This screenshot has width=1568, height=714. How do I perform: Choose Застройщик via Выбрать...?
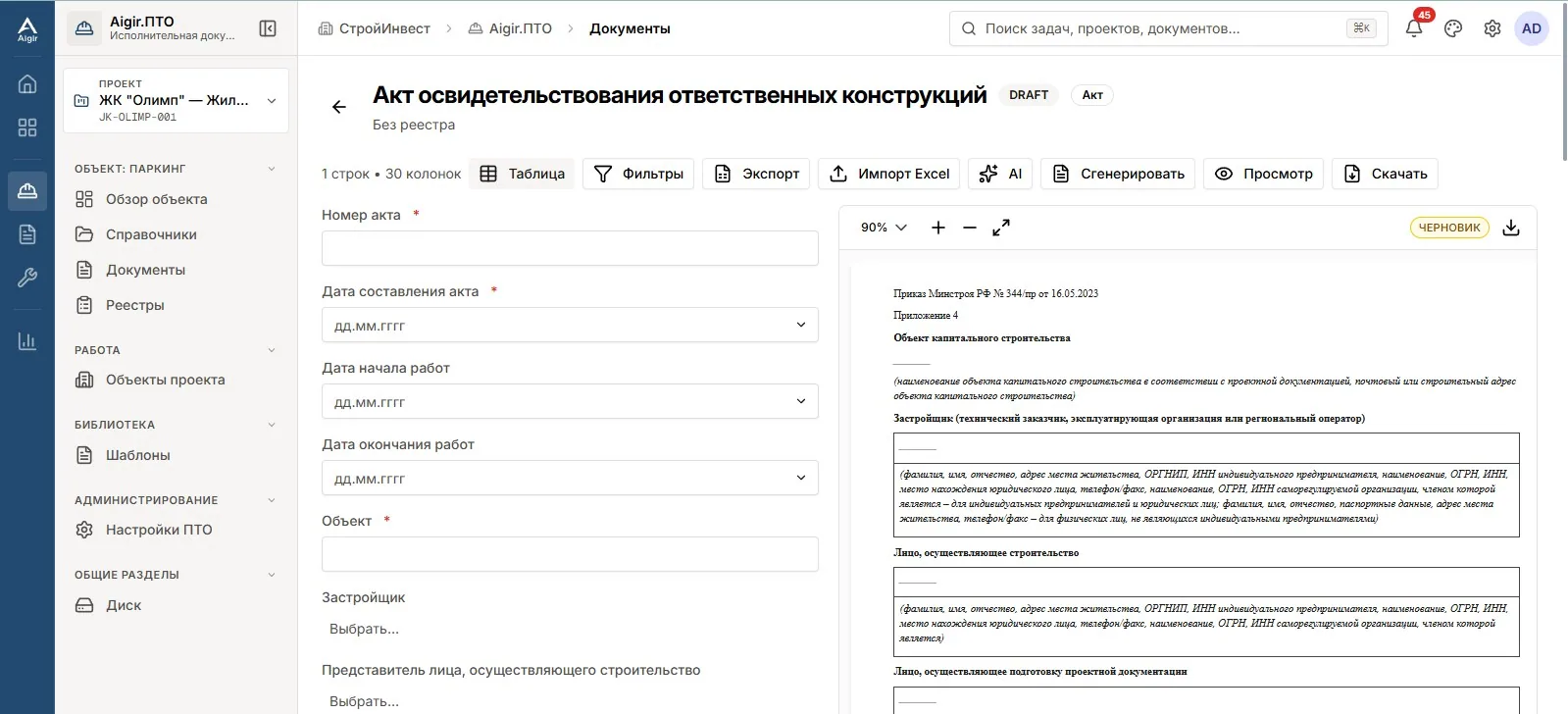tap(364, 629)
